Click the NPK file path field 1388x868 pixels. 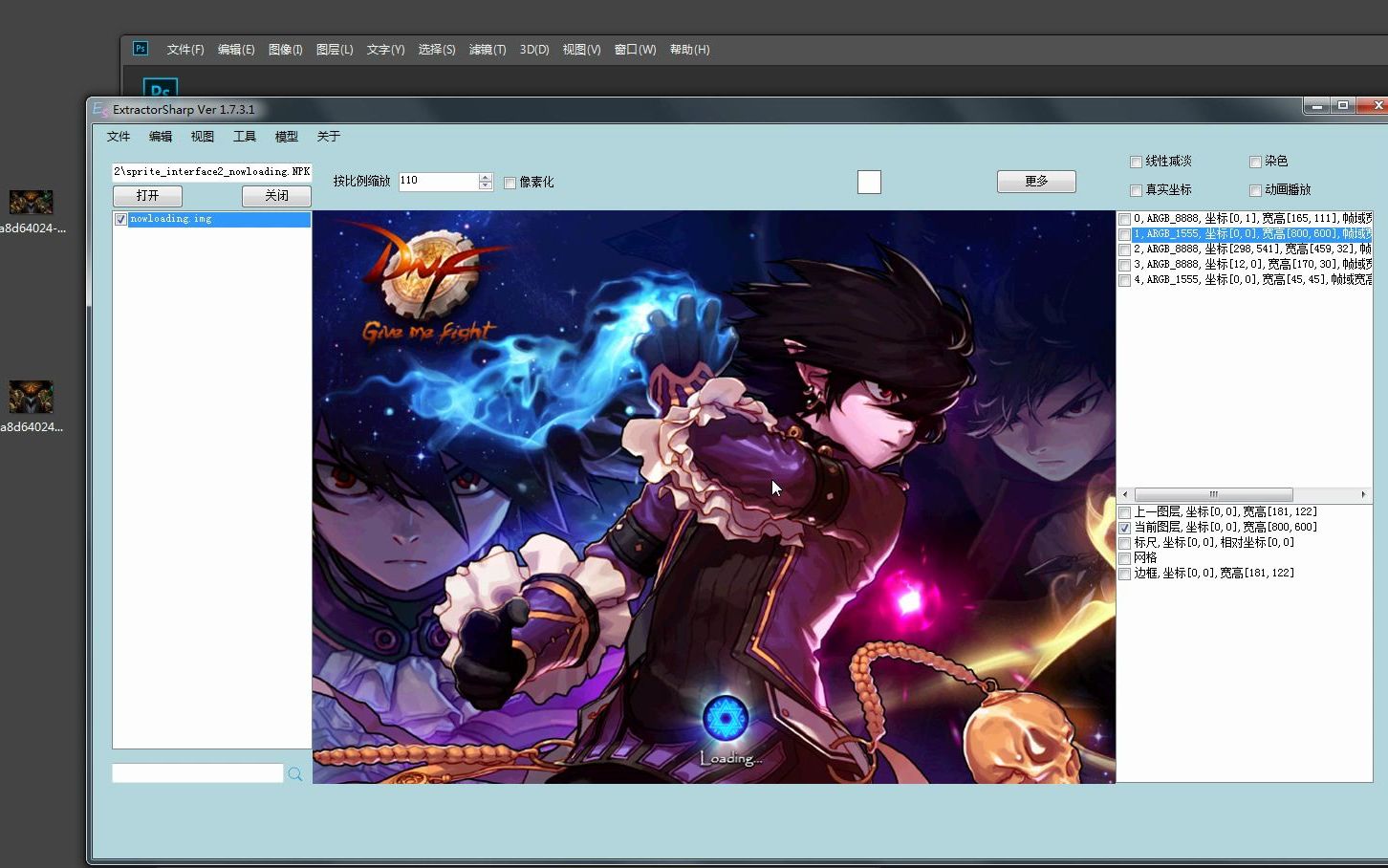click(x=211, y=172)
